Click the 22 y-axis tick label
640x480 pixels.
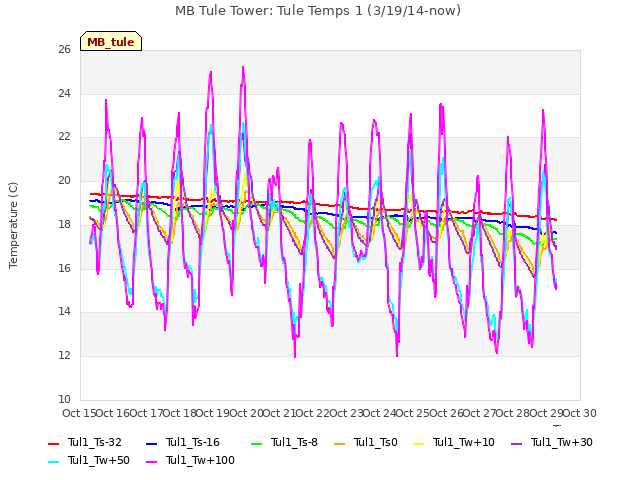pyautogui.click(x=64, y=137)
